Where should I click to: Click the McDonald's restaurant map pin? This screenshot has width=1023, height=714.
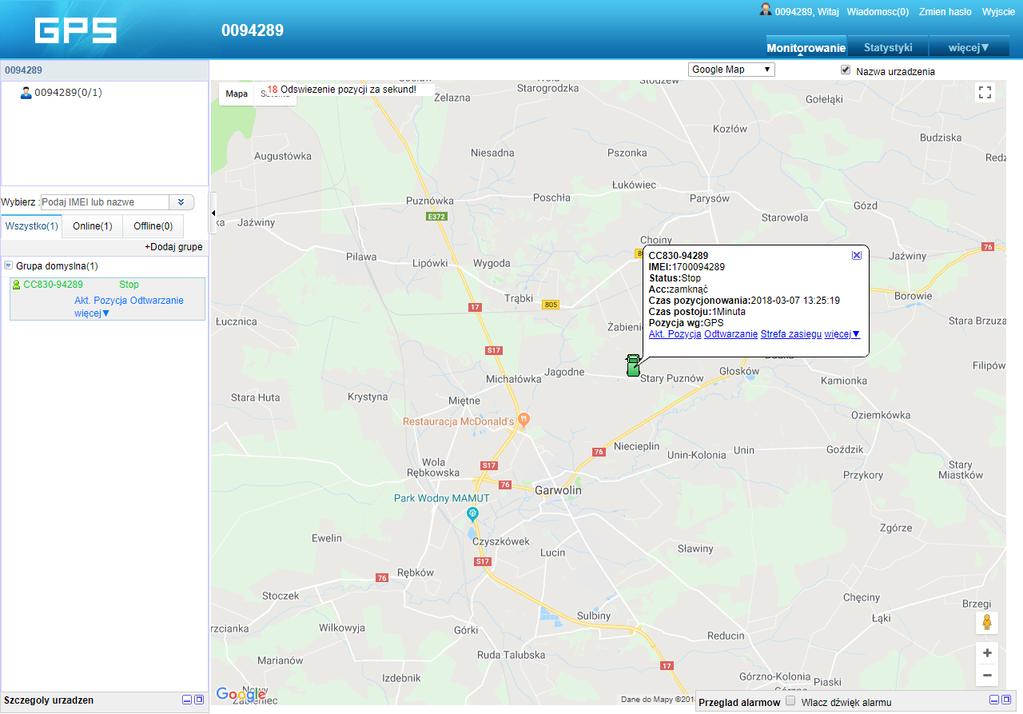click(x=523, y=420)
